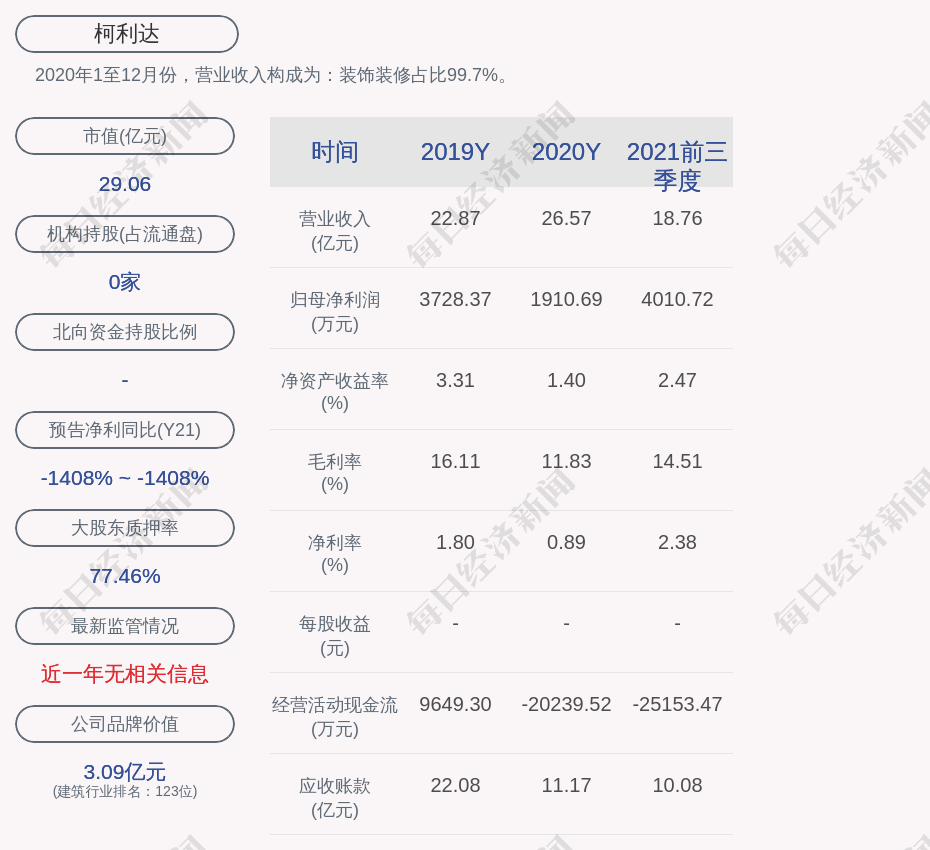Click the -25153.47 cash flow cell
This screenshot has width=930, height=850.
[x=677, y=704]
